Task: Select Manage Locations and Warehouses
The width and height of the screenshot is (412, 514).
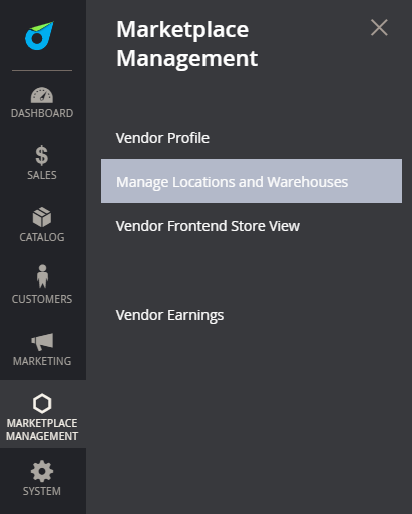Action: coord(251,181)
